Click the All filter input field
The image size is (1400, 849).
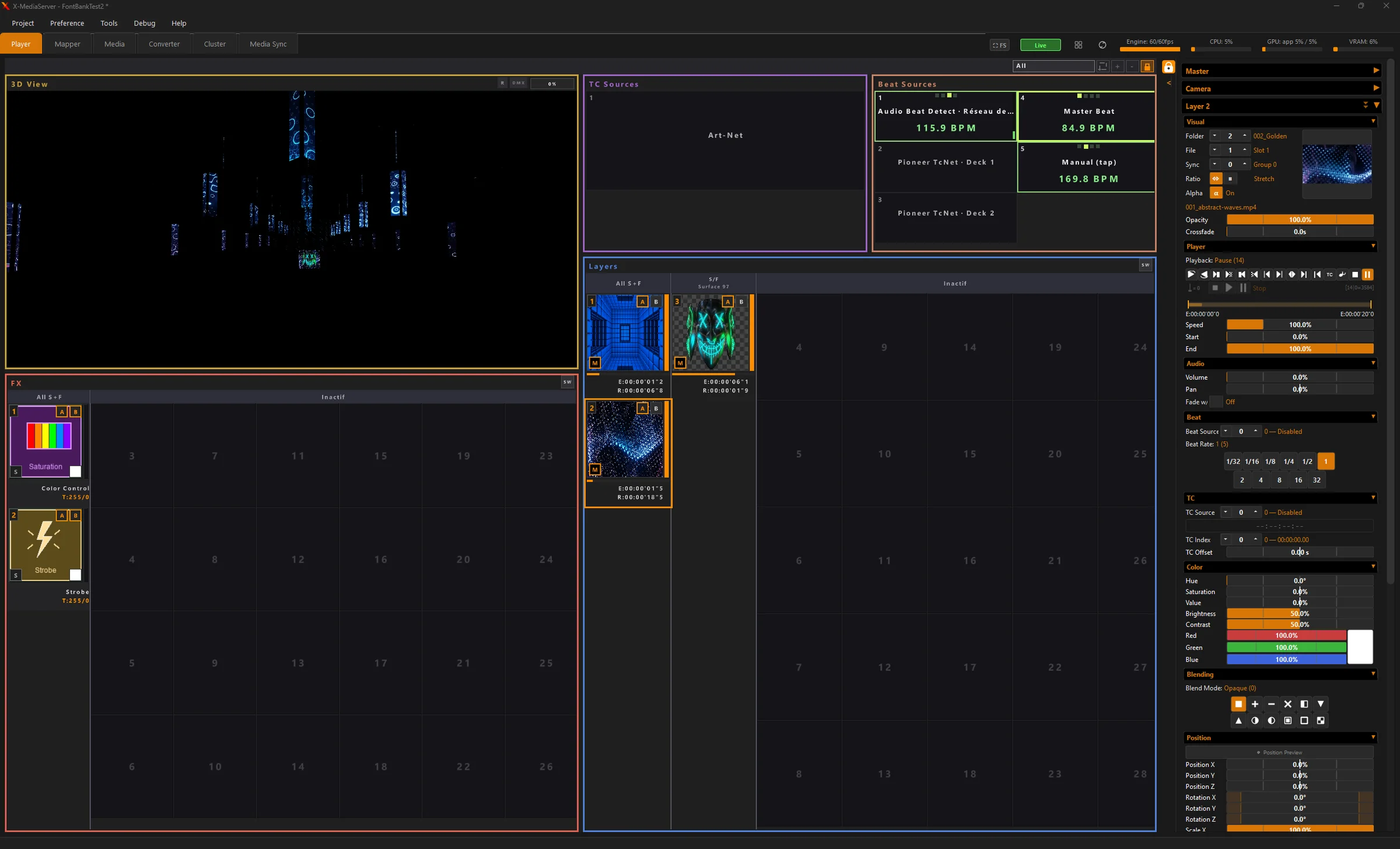click(1053, 66)
